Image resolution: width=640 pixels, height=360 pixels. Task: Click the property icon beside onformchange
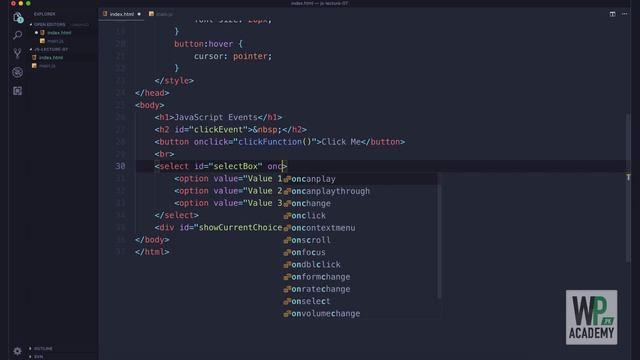pyautogui.click(x=287, y=277)
